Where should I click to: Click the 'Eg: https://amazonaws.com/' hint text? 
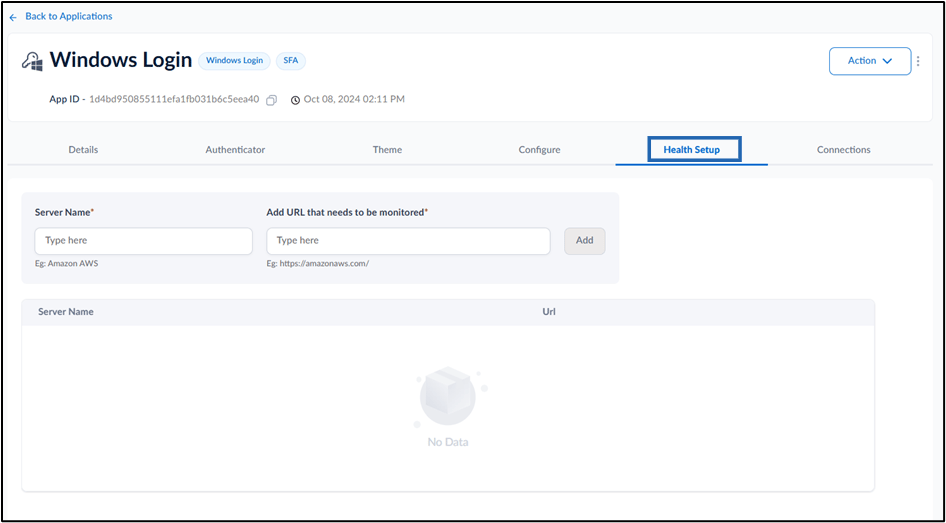(318, 264)
